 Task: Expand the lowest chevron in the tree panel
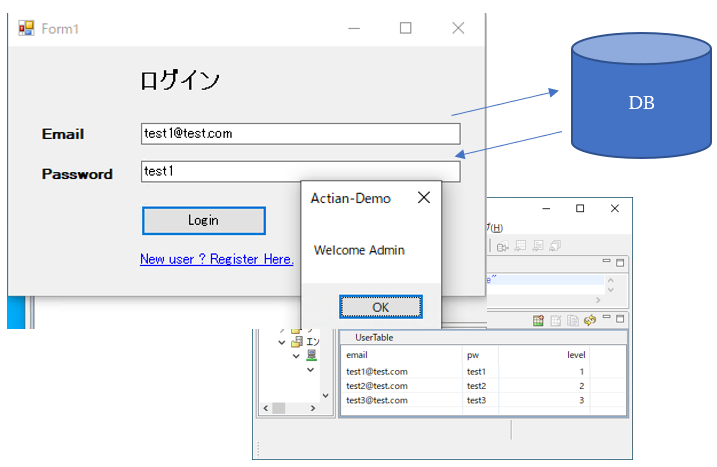(310, 370)
